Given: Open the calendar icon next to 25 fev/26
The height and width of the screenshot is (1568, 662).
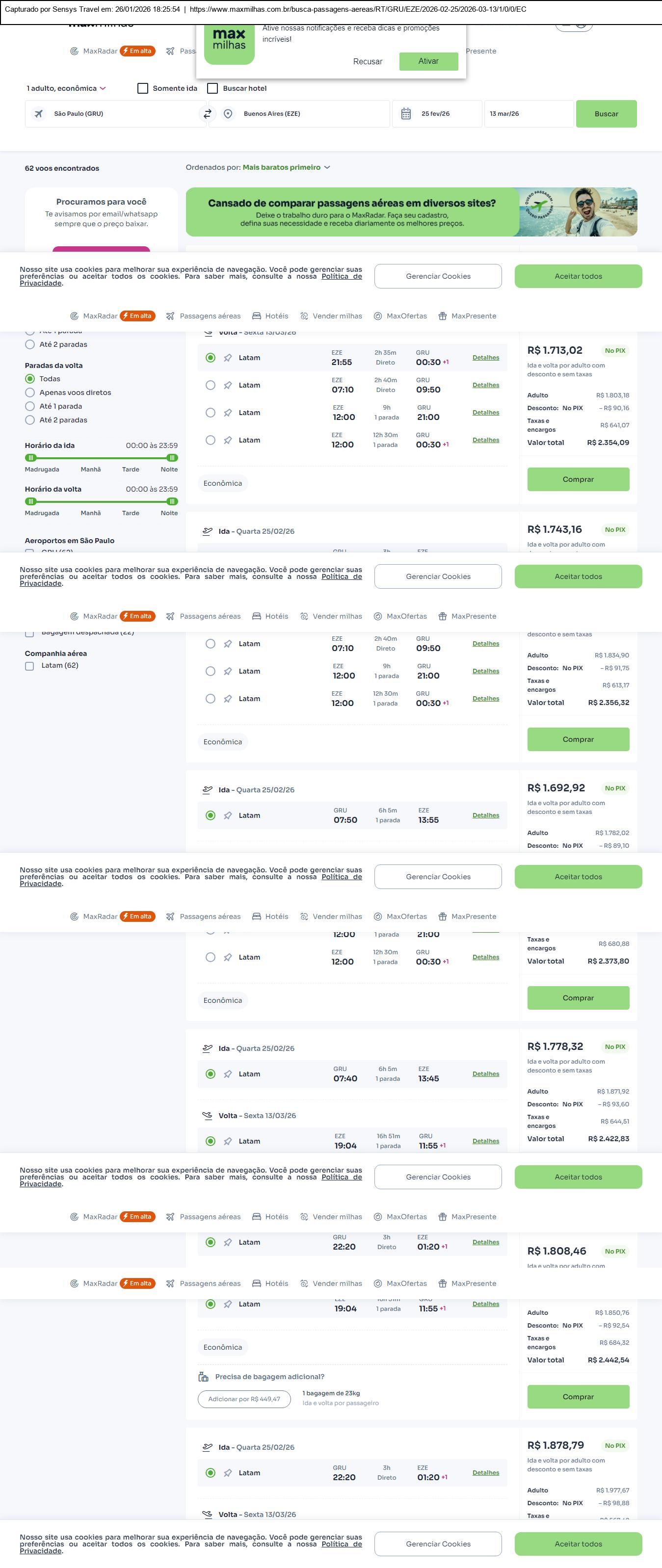Looking at the screenshot, I should 406,114.
